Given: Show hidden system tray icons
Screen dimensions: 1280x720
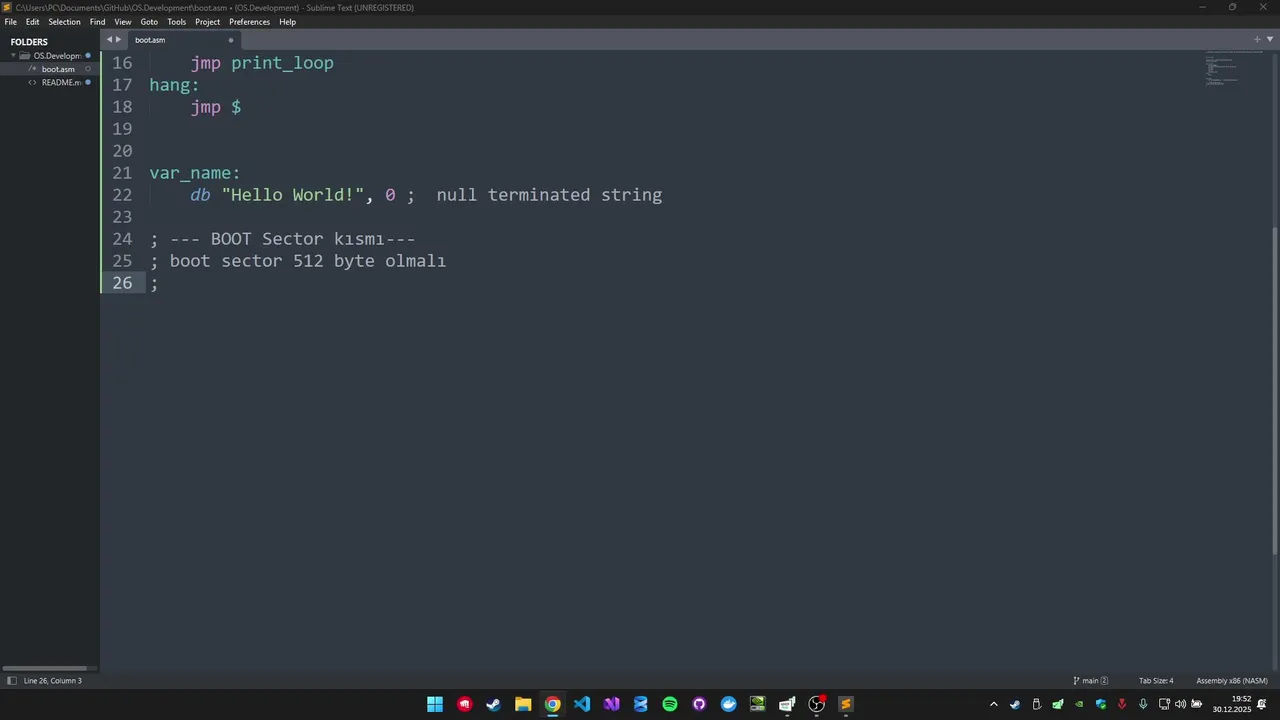Looking at the screenshot, I should tap(993, 704).
